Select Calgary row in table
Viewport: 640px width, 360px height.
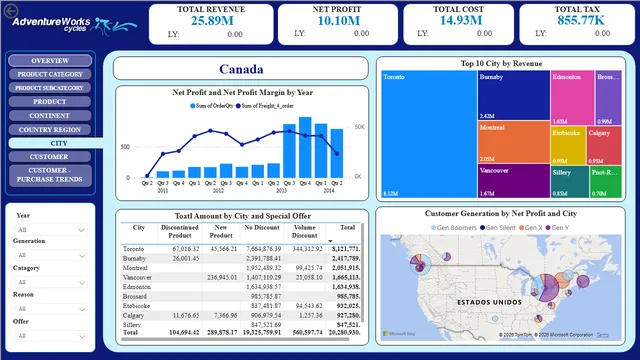(x=240, y=315)
